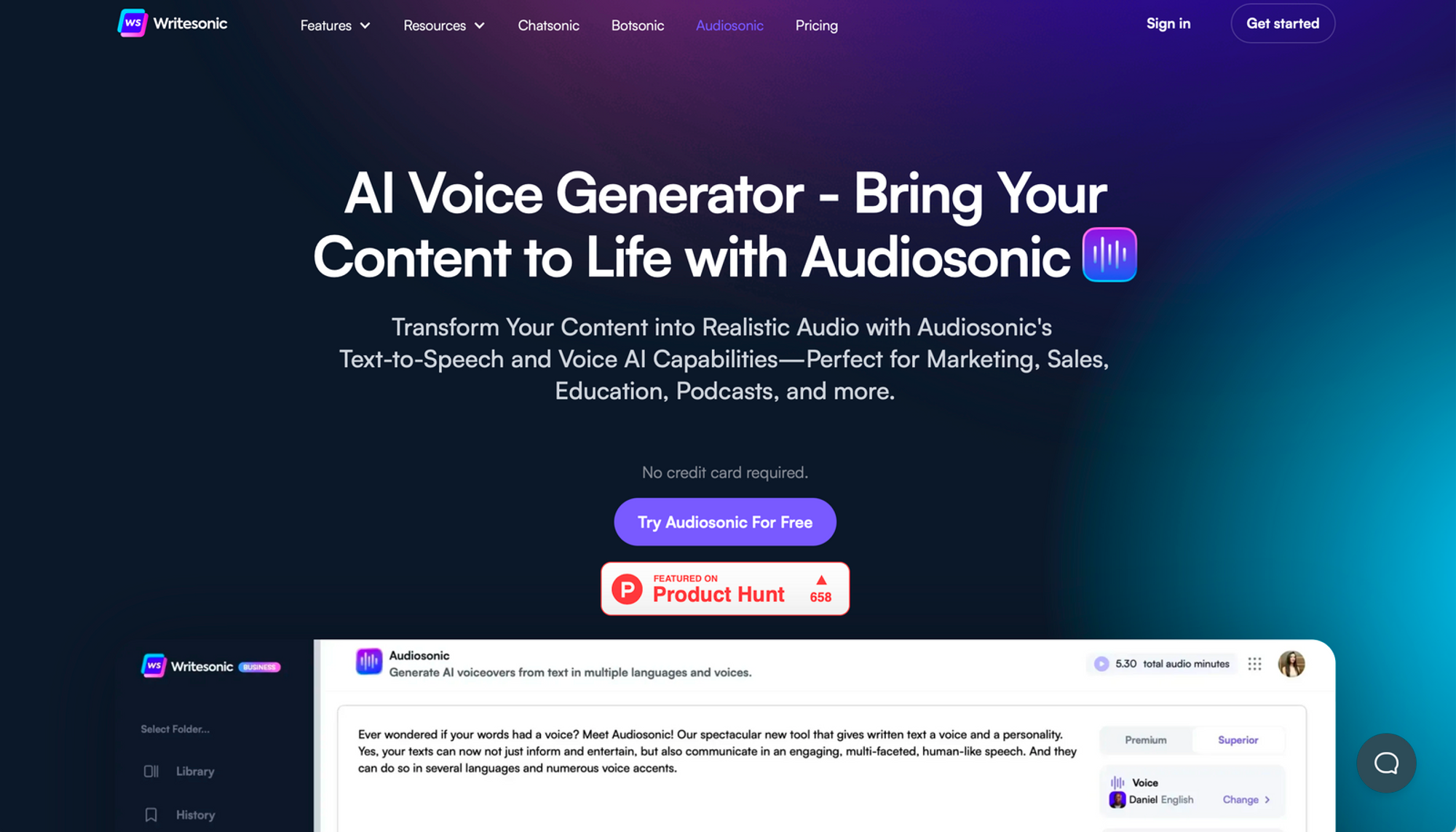Click the Library sidebar icon
Viewport: 1456px width, 832px height.
pyautogui.click(x=151, y=770)
